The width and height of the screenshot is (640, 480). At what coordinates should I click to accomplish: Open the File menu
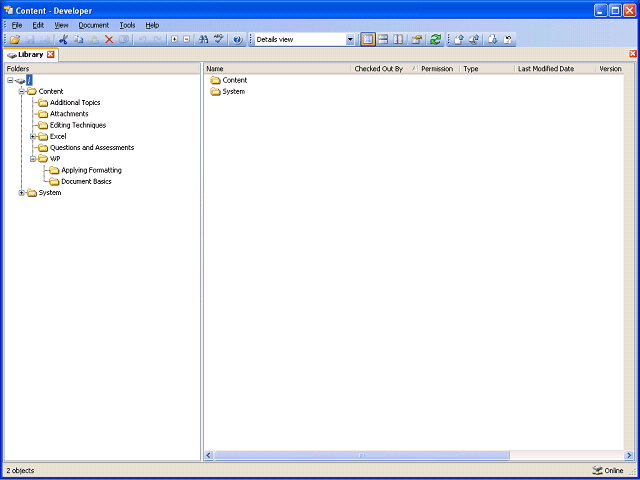pos(17,25)
